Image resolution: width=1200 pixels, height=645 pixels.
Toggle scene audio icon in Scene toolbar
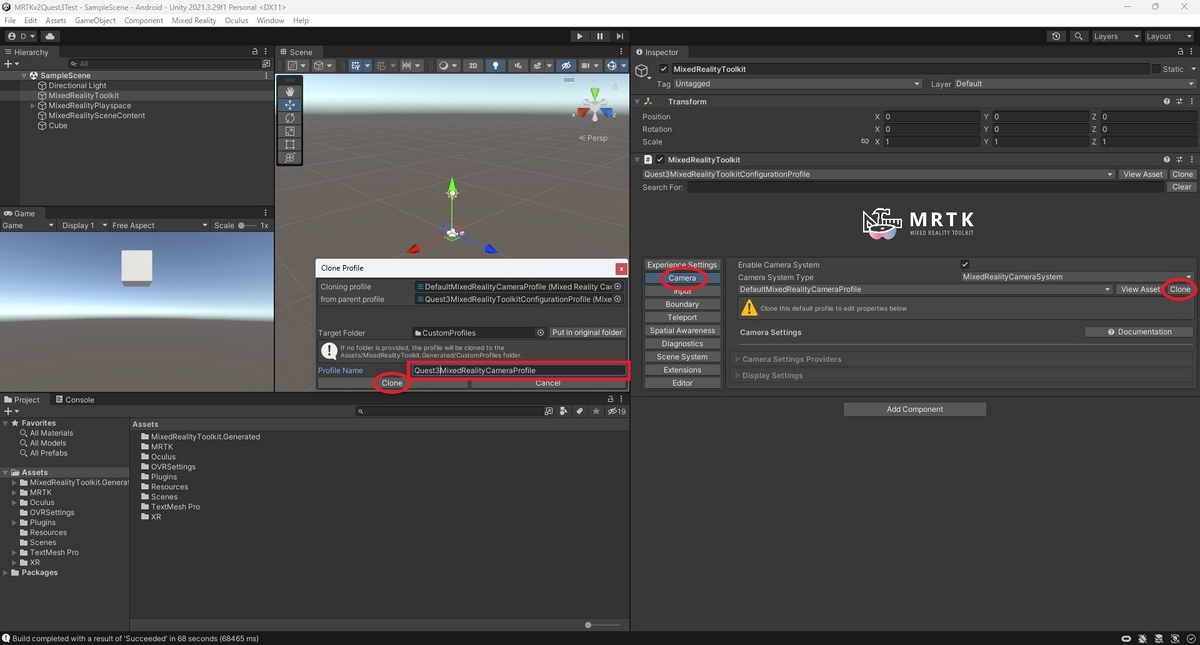pyautogui.click(x=518, y=66)
